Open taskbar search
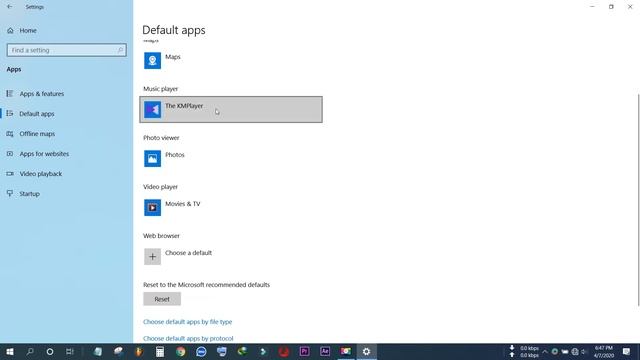640x360 pixels. point(30,352)
